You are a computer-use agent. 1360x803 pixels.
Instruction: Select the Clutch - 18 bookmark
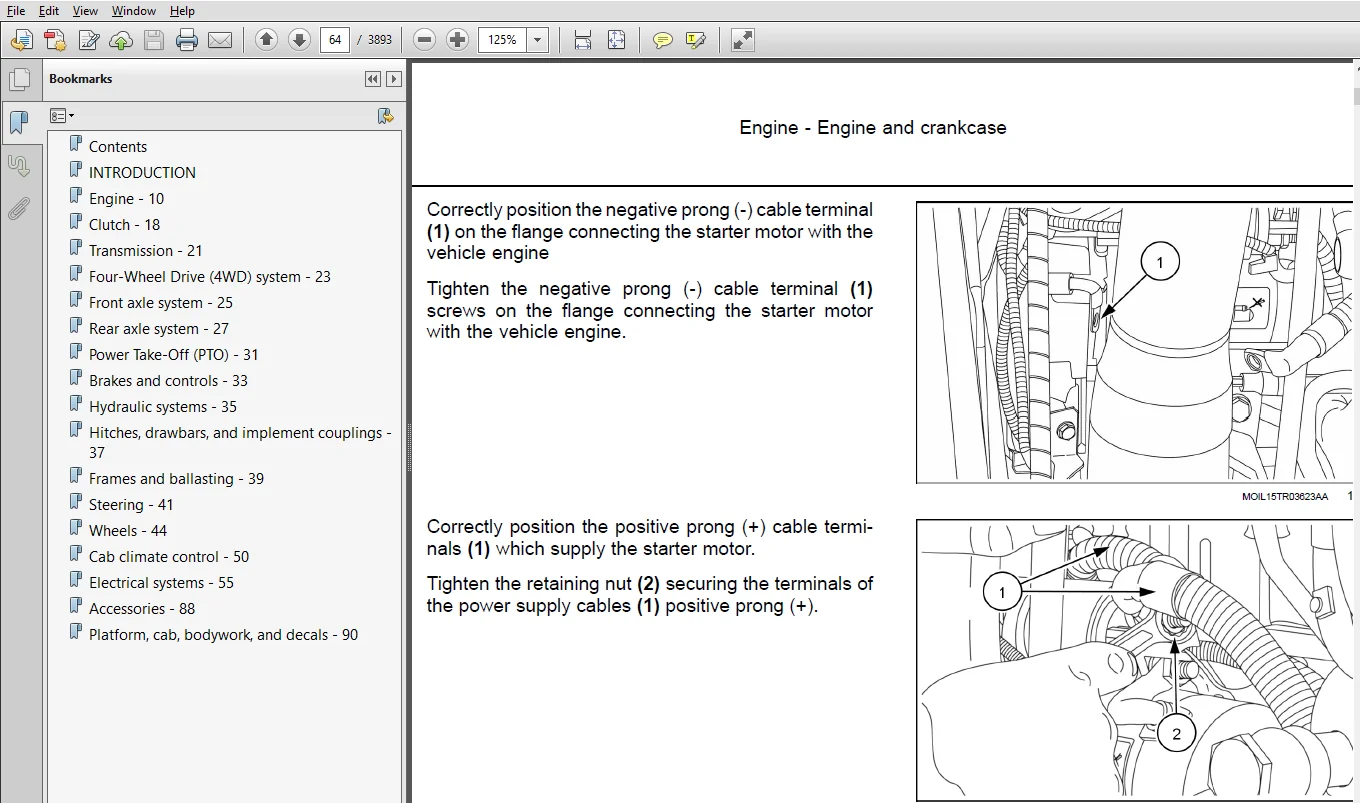point(125,224)
